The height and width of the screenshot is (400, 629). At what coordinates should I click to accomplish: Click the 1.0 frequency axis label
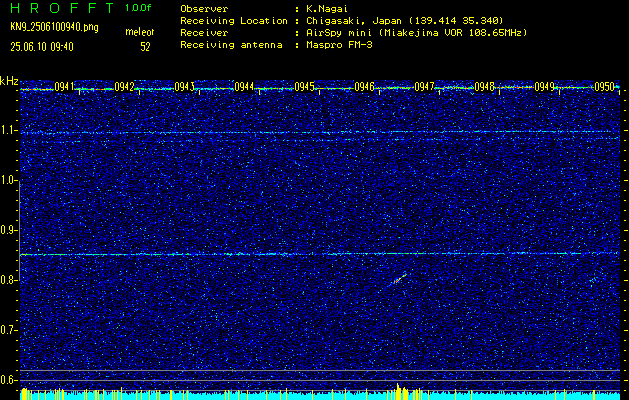click(8, 181)
